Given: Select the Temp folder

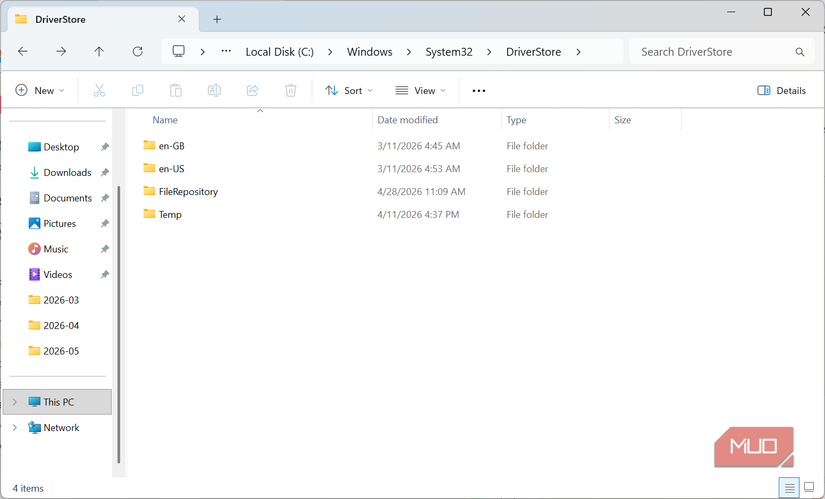Looking at the screenshot, I should pos(170,215).
